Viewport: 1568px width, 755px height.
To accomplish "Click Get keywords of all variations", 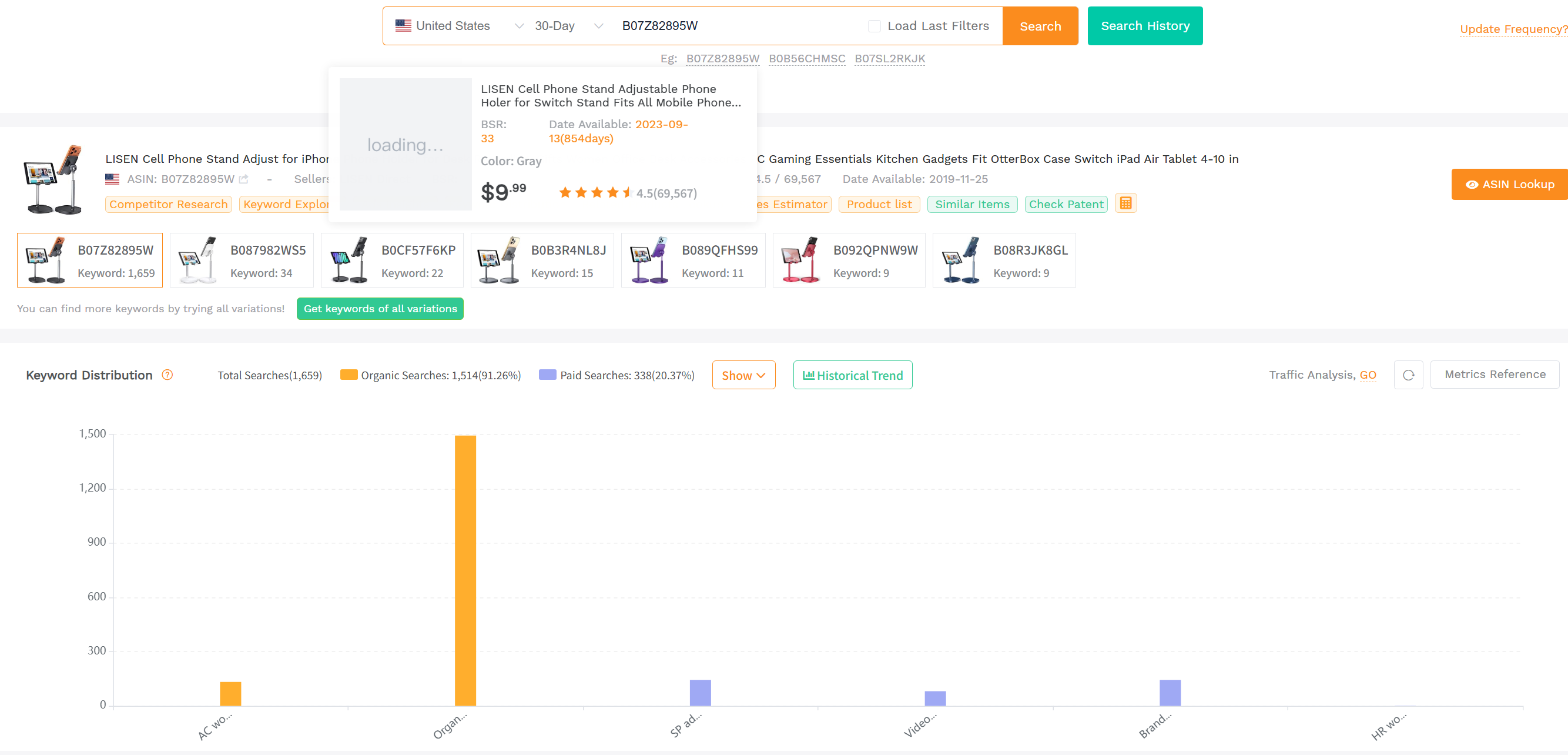I will (380, 309).
